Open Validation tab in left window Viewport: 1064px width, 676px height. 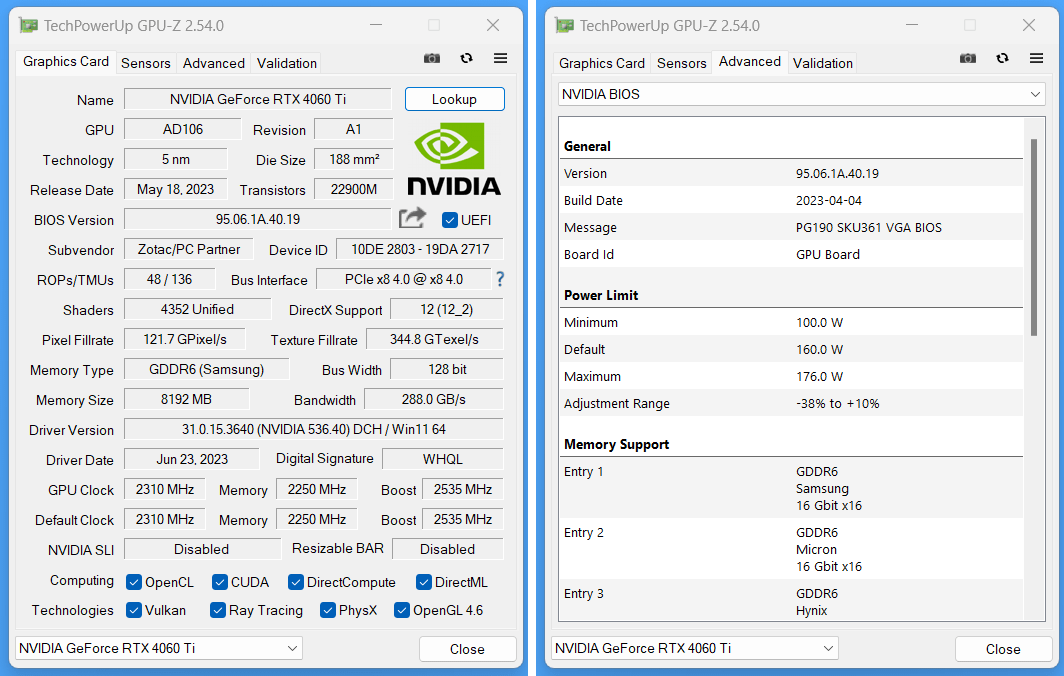(x=286, y=63)
